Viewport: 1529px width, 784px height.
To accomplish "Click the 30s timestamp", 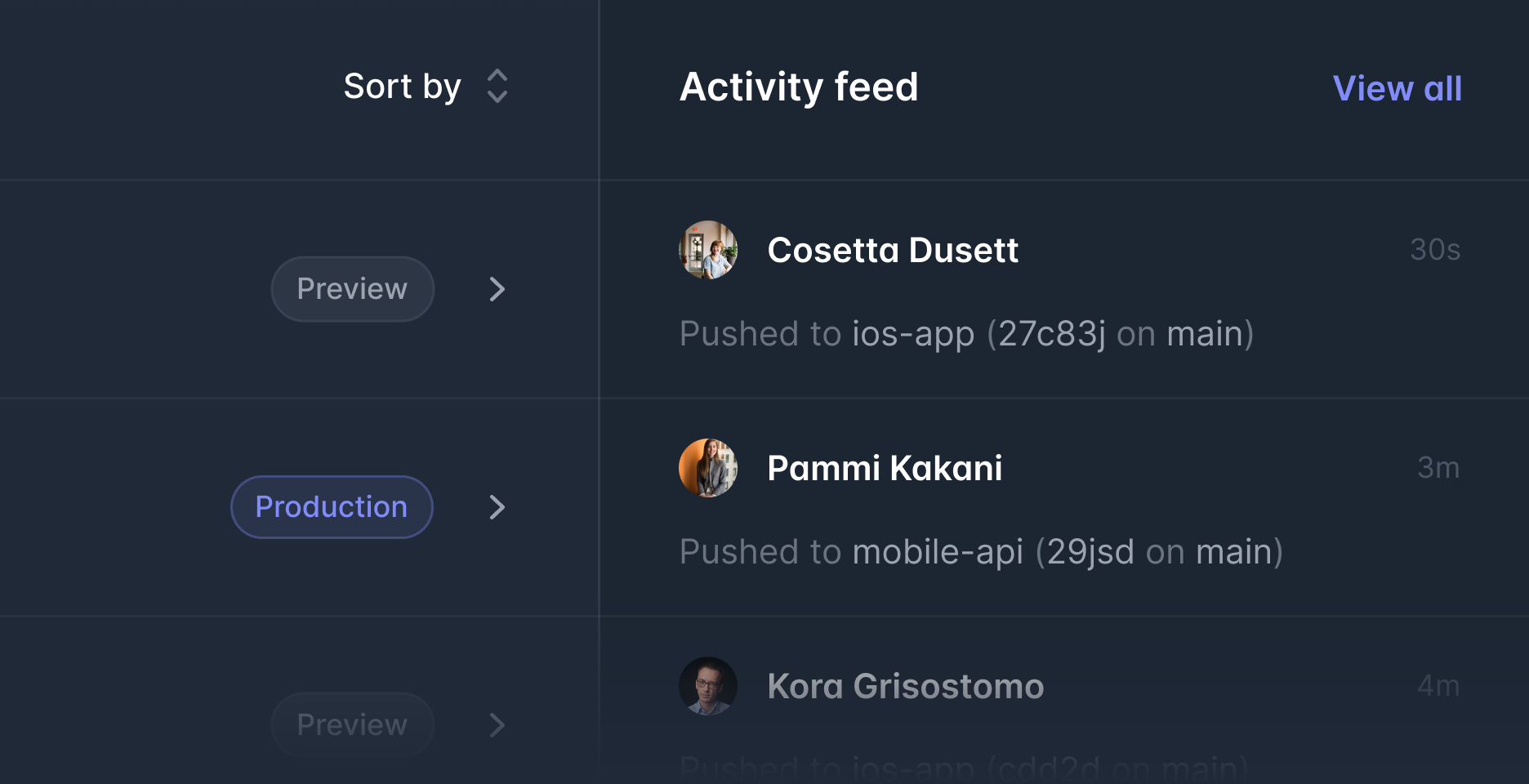I will coord(1435,250).
